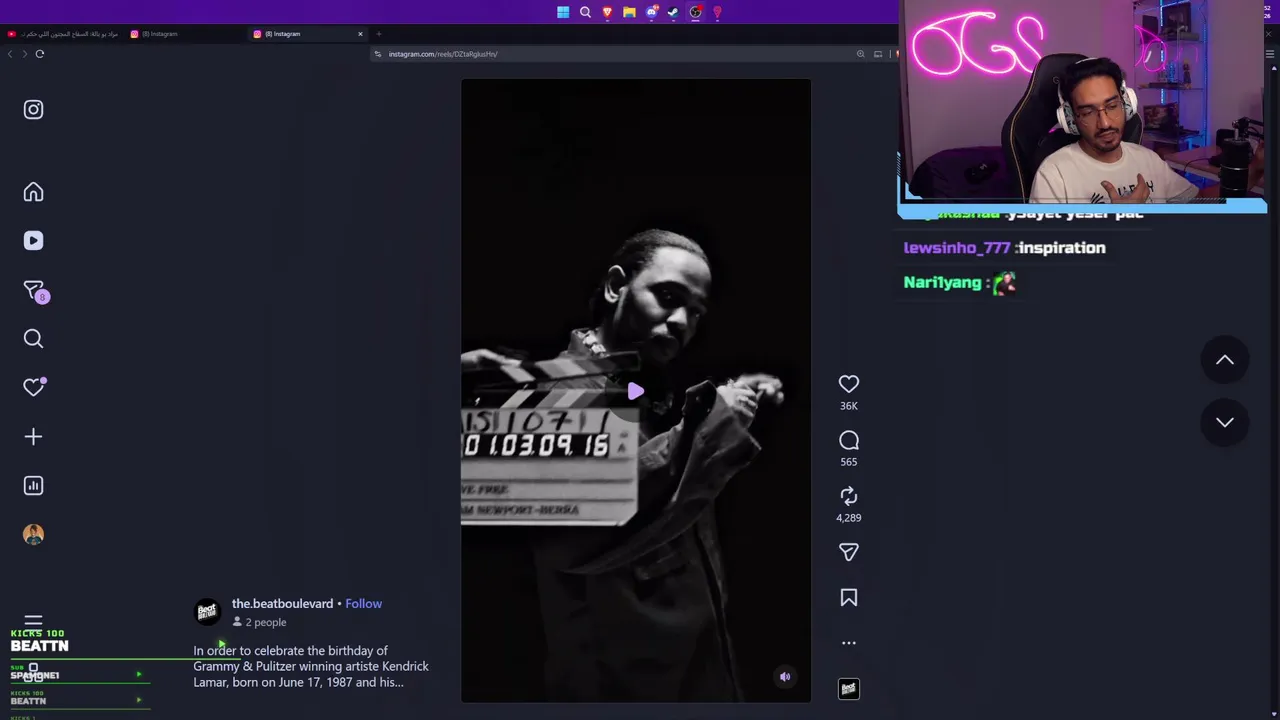
Task: Open Windows taskbar search
Action: 585,12
